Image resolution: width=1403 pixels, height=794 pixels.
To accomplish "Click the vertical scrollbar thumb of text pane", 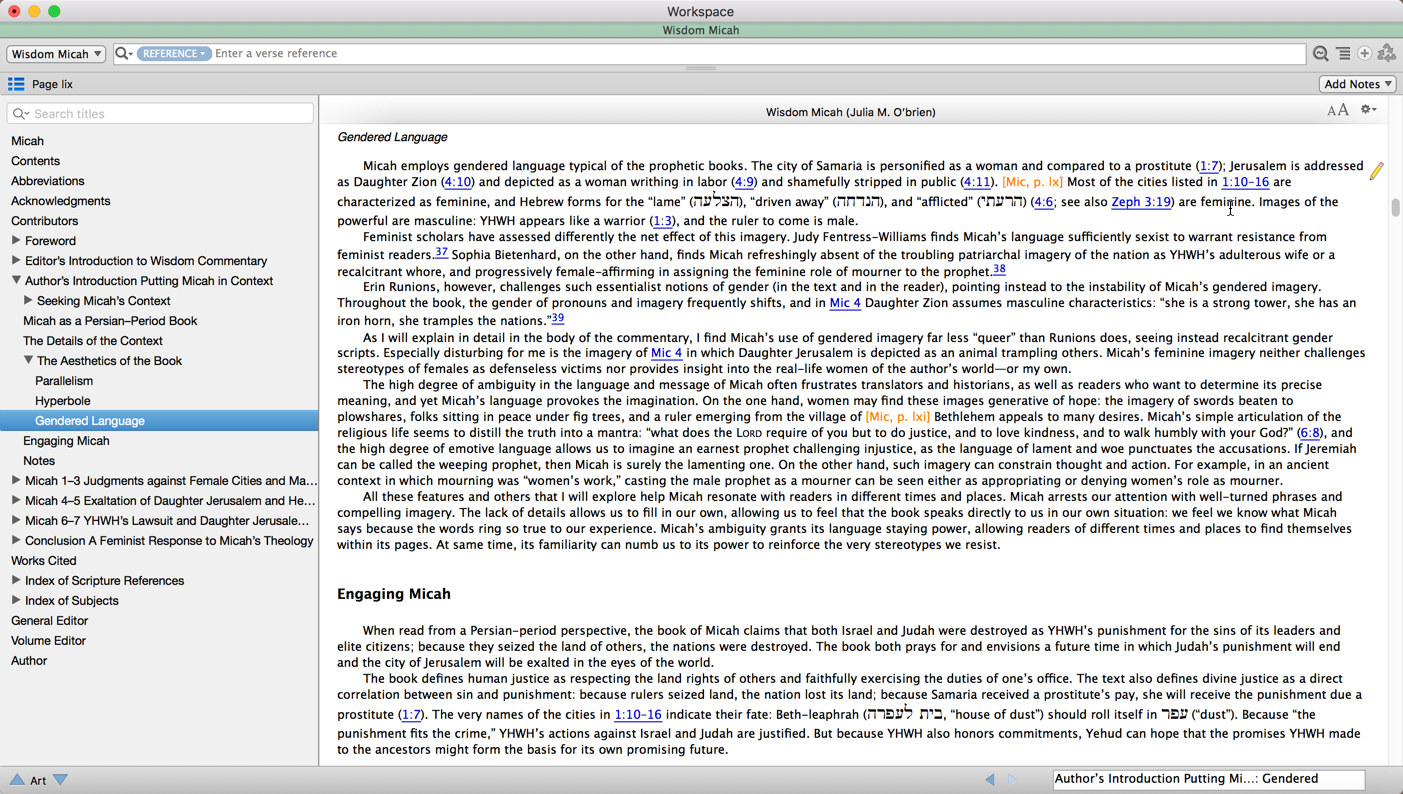I will [1395, 208].
